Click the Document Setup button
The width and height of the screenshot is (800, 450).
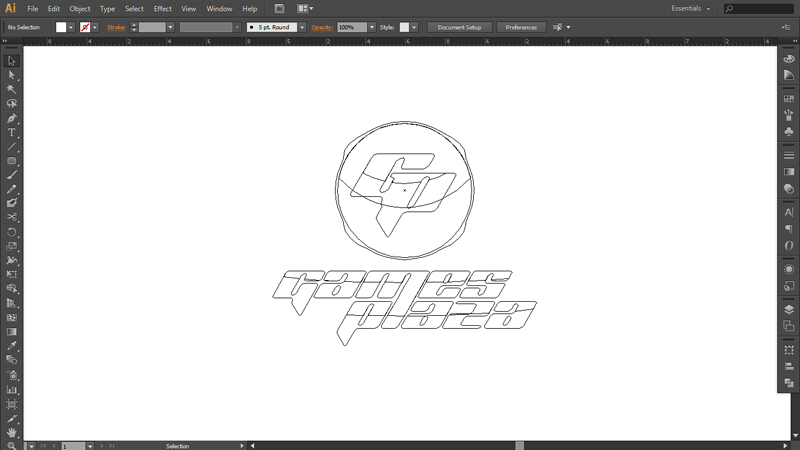[x=460, y=27]
